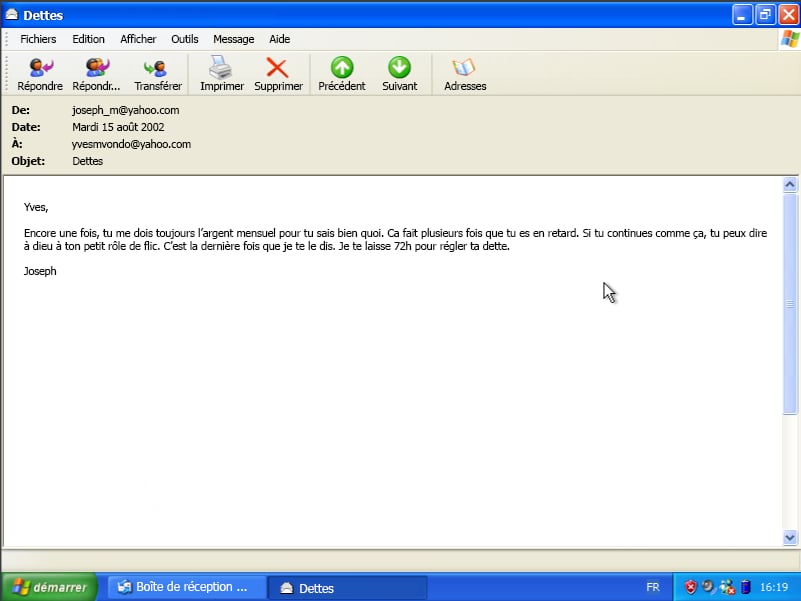Show the Aide help menu
Image resolution: width=801 pixels, height=601 pixels.
click(280, 39)
